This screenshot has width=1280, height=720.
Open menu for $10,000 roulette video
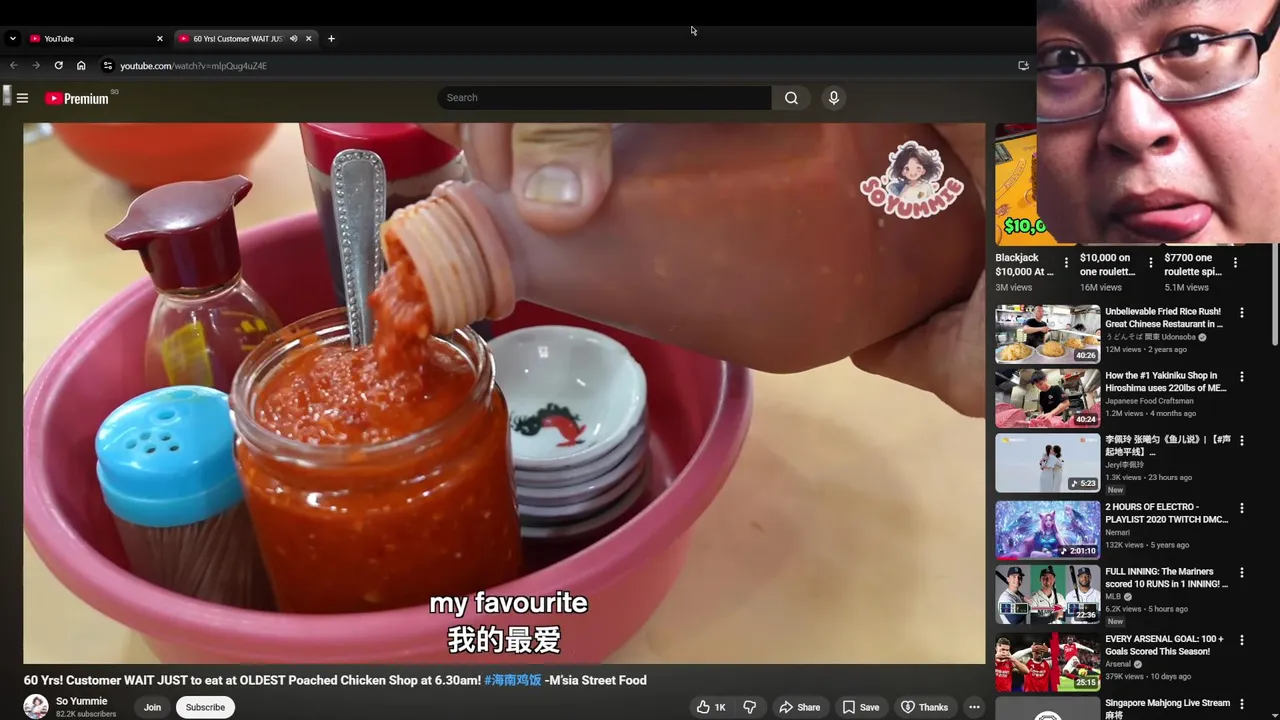click(x=1151, y=263)
